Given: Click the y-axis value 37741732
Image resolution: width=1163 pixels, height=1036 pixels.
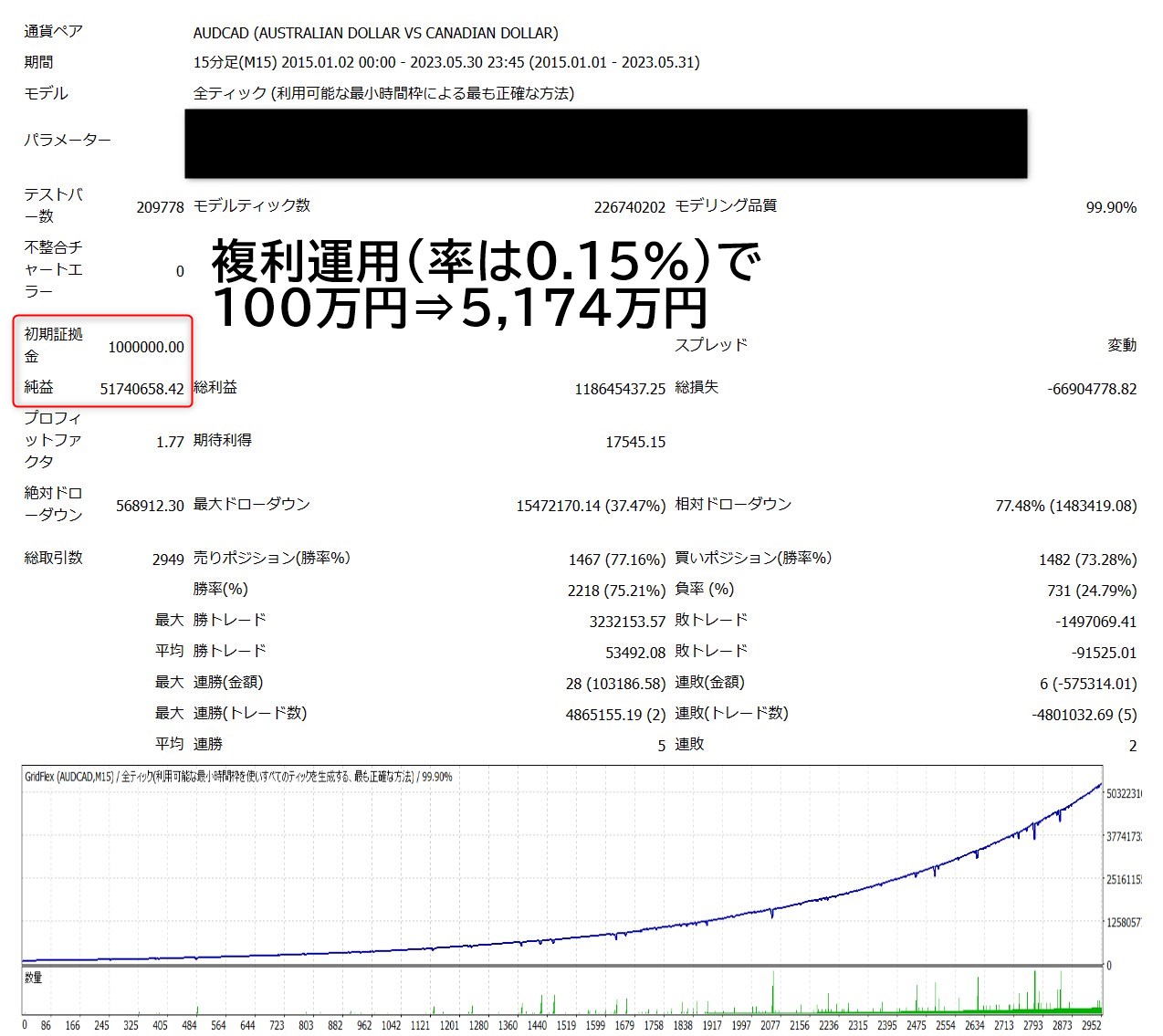Looking at the screenshot, I should pyautogui.click(x=1125, y=836).
